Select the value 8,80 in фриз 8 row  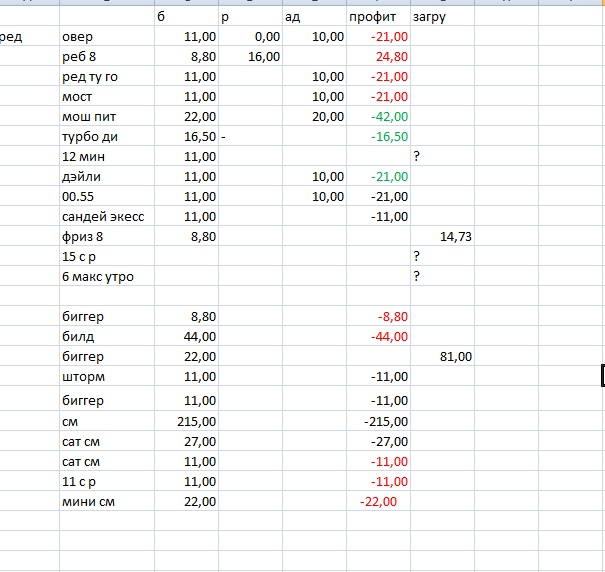tap(203, 237)
